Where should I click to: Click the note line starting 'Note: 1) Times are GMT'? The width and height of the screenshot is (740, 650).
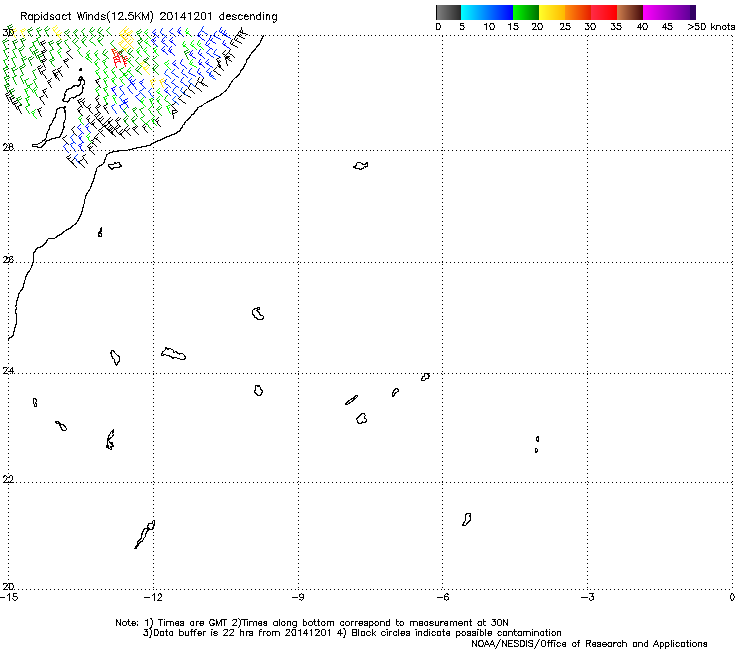(x=312, y=623)
